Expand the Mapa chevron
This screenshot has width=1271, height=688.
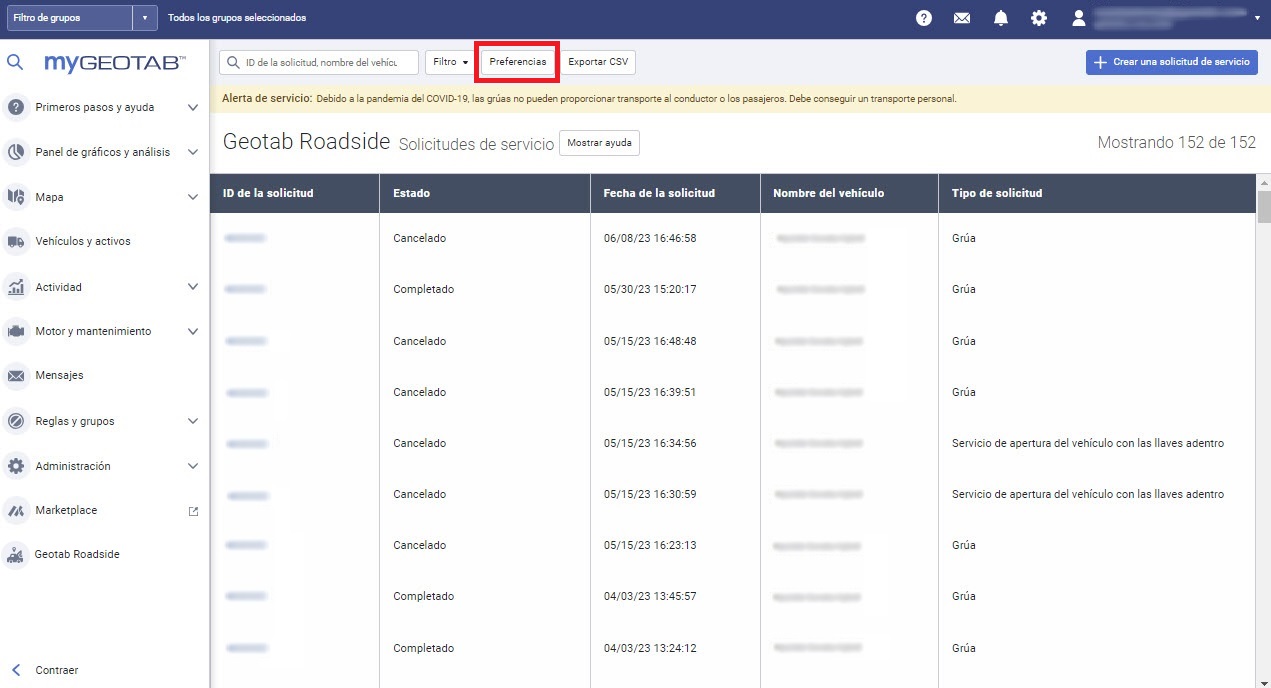pyautogui.click(x=193, y=197)
